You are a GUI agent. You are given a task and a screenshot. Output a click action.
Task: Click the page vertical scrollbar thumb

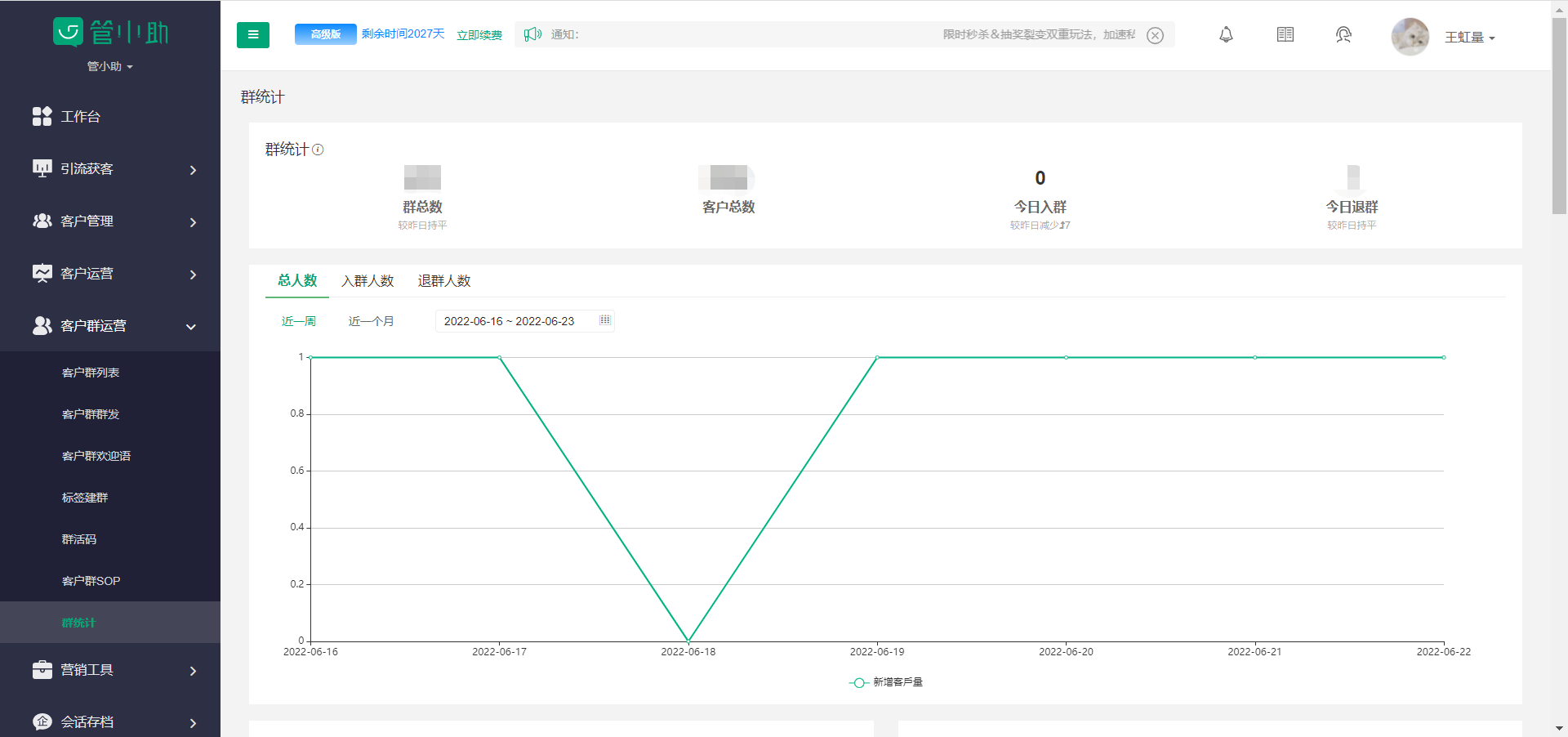(1559, 114)
